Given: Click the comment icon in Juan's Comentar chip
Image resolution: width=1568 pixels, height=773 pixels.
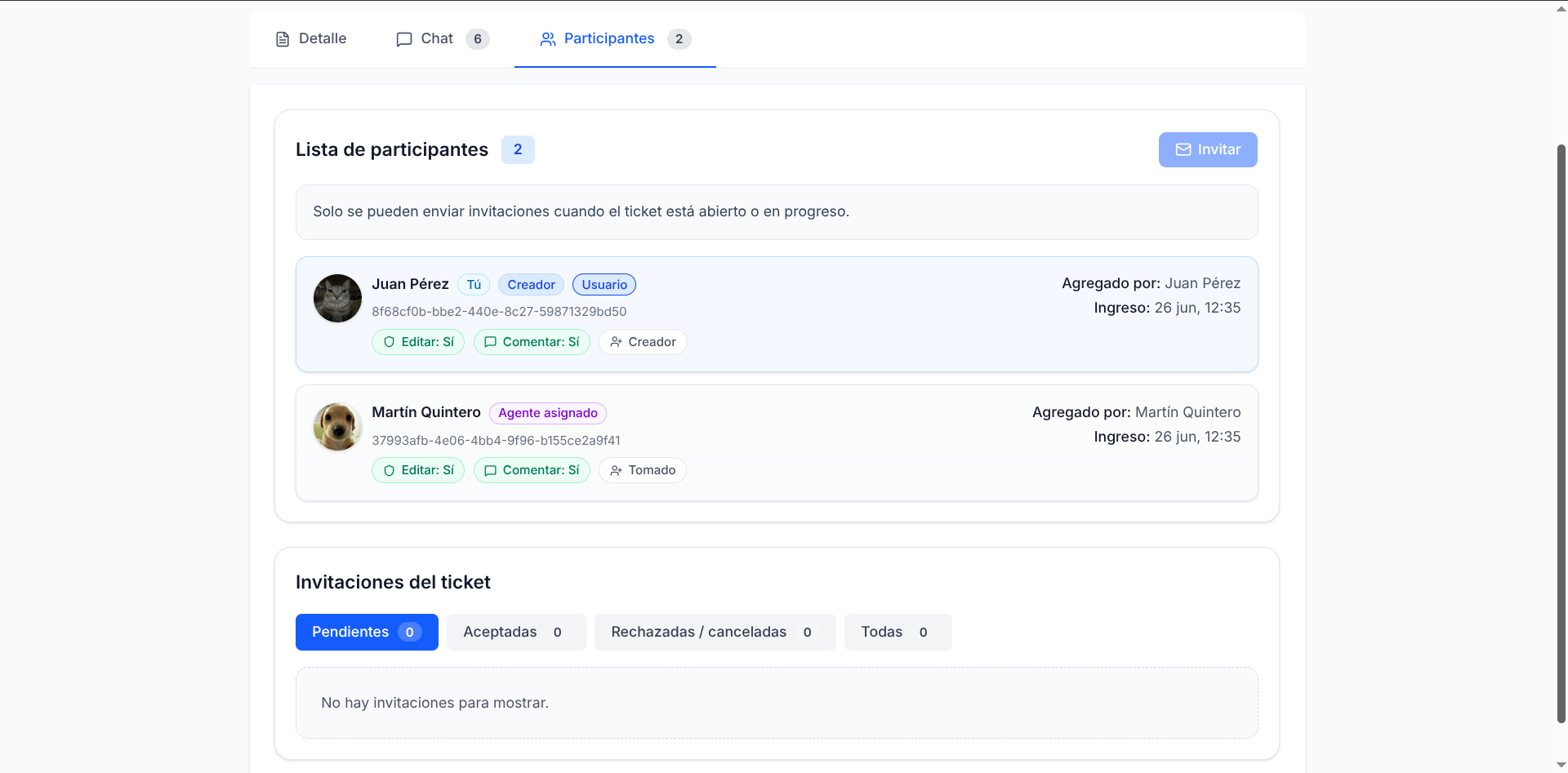Looking at the screenshot, I should click(491, 342).
